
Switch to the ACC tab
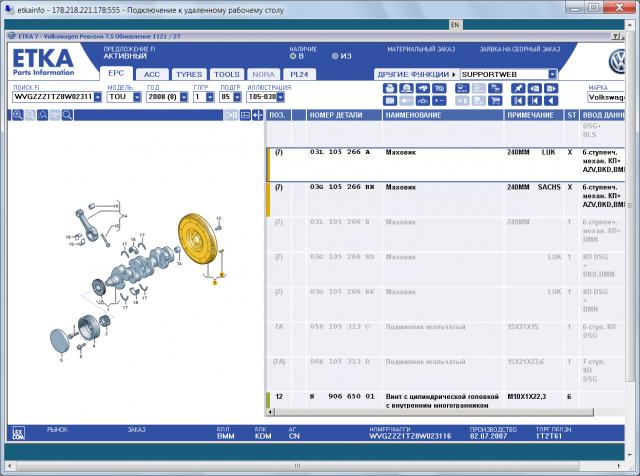pyautogui.click(x=152, y=74)
